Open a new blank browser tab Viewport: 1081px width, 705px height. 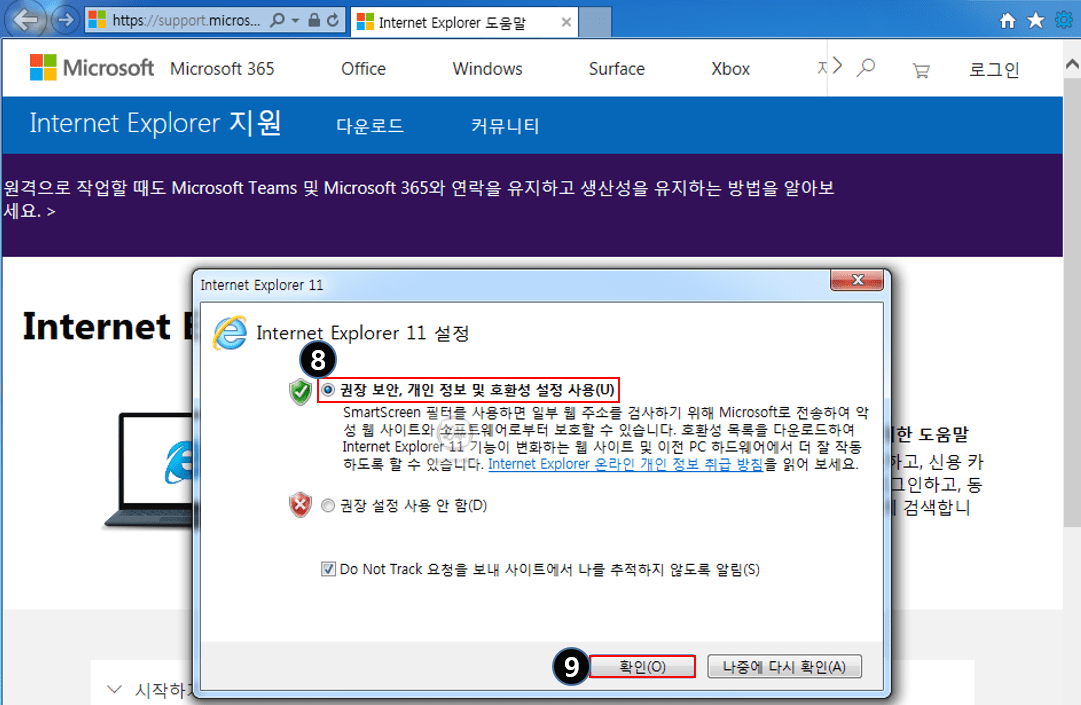pyautogui.click(x=595, y=23)
